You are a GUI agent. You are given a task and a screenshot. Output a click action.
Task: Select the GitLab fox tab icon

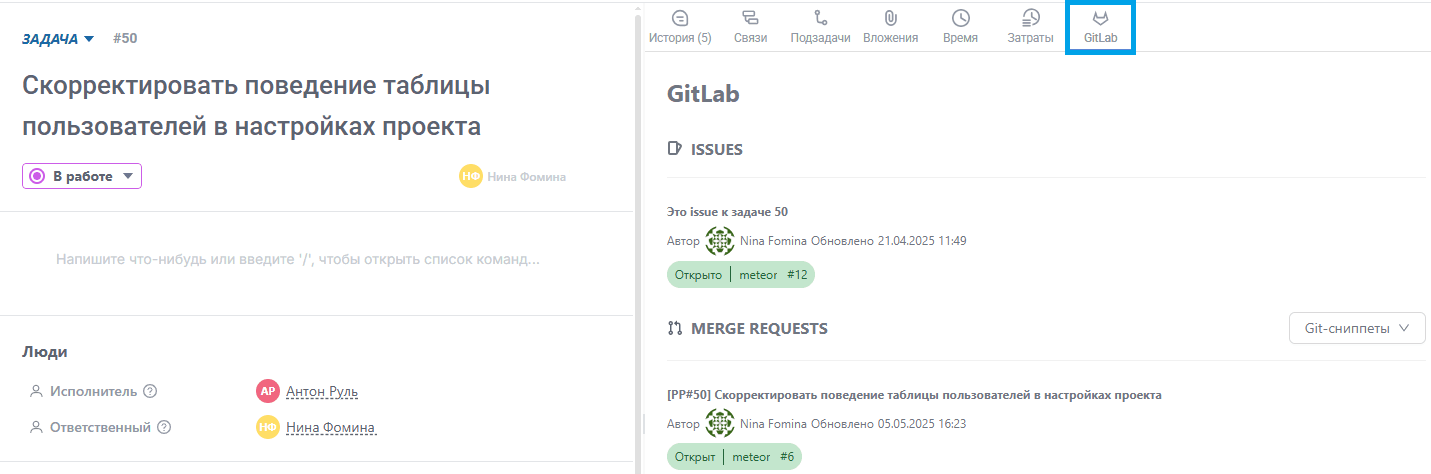[x=1100, y=18]
